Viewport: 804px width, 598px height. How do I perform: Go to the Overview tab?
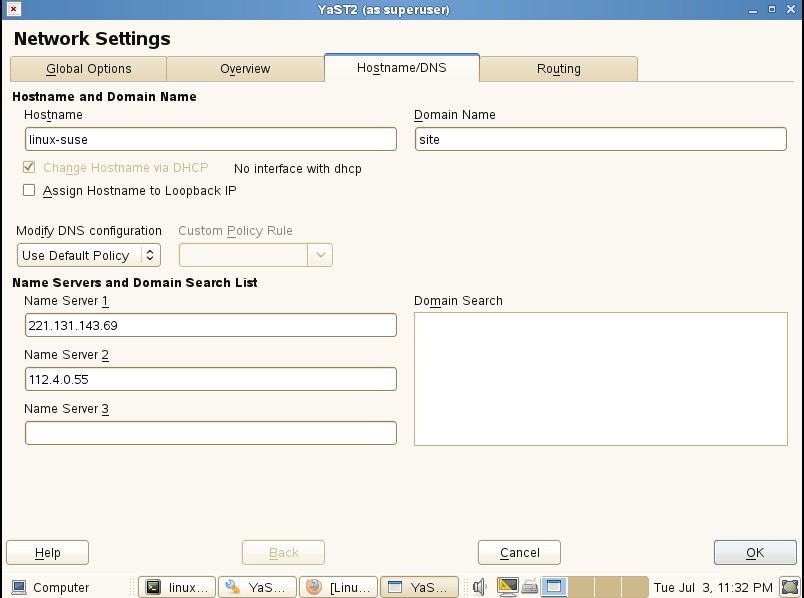[x=245, y=69]
